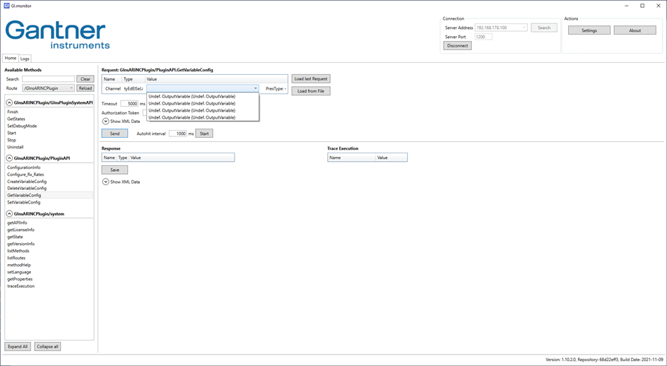Expand Show XML Data under the request
Image resolution: width=667 pixels, height=366 pixels.
pos(105,121)
